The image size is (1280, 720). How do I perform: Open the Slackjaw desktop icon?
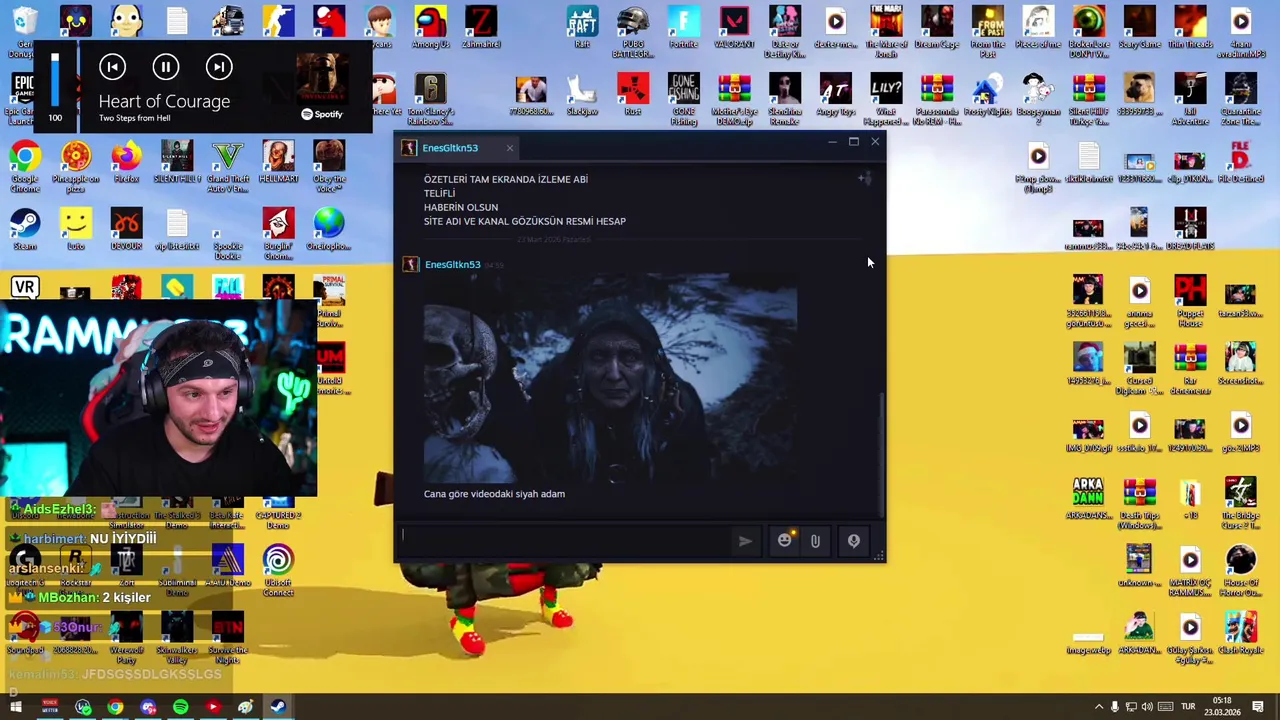point(582,94)
